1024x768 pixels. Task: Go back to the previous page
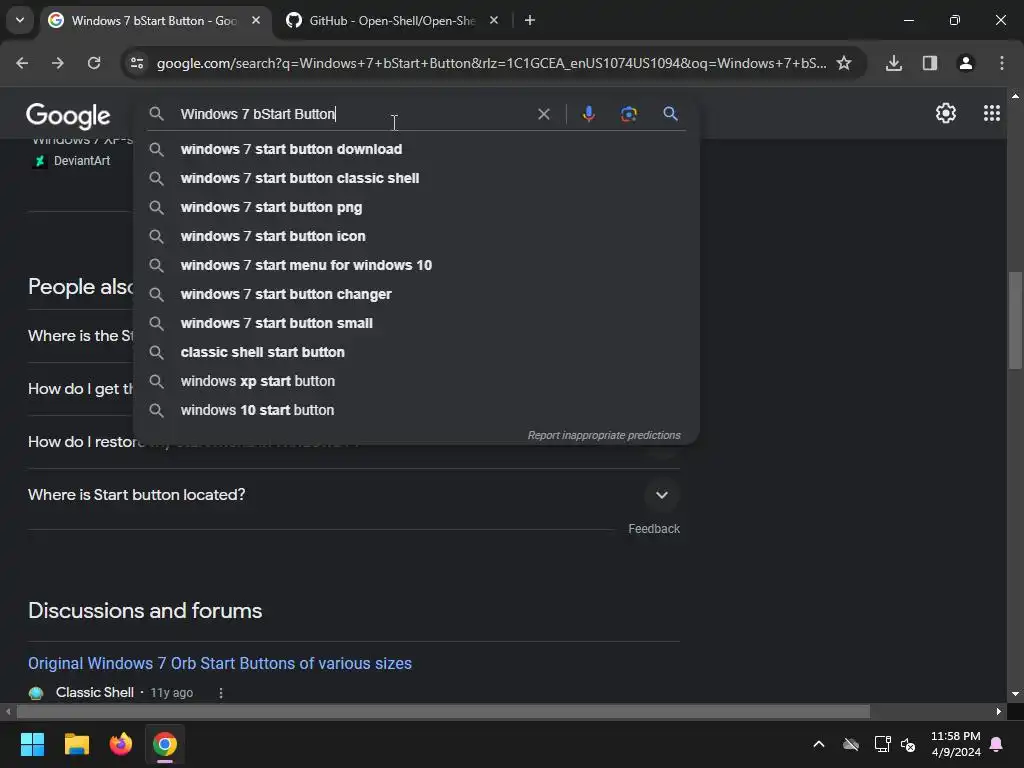22,63
